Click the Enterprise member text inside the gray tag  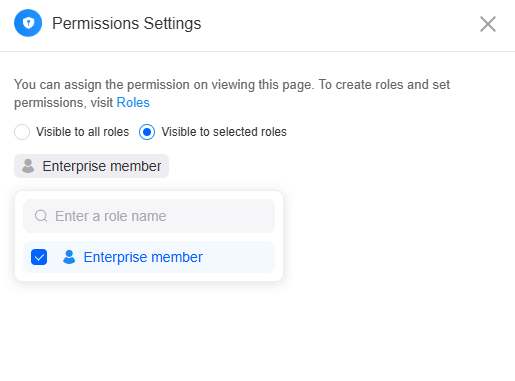click(102, 166)
